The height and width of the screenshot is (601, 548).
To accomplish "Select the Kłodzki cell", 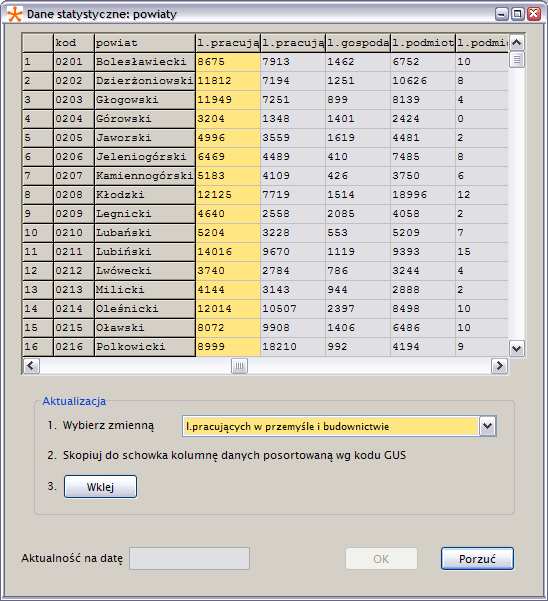I will point(145,195).
